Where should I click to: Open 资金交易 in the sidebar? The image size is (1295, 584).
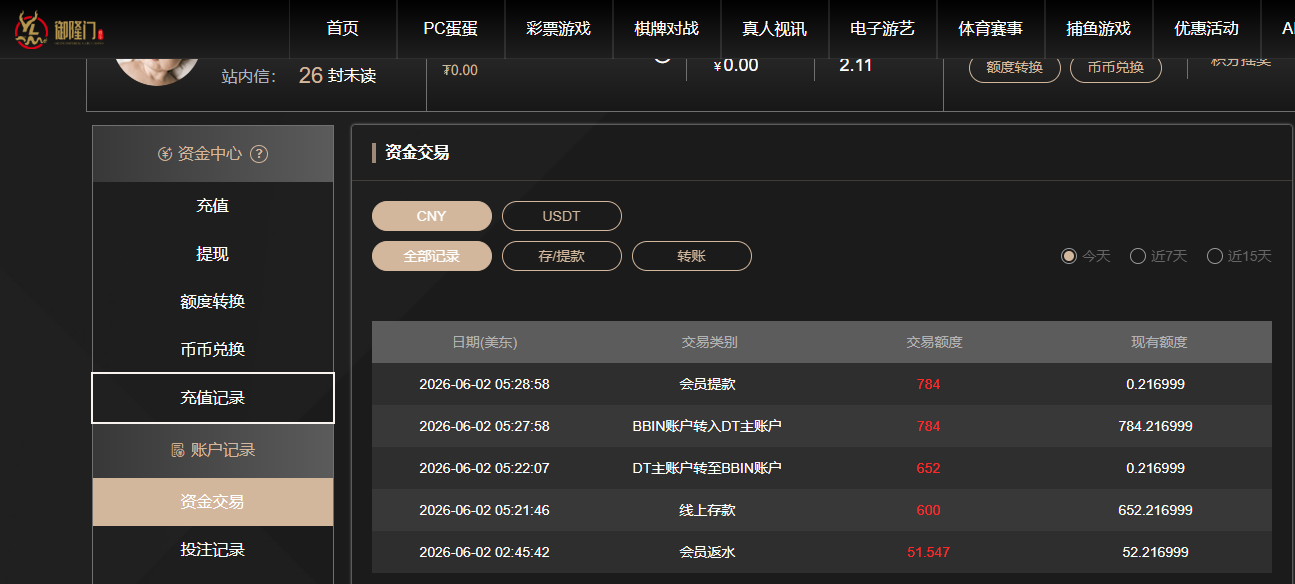(x=213, y=502)
